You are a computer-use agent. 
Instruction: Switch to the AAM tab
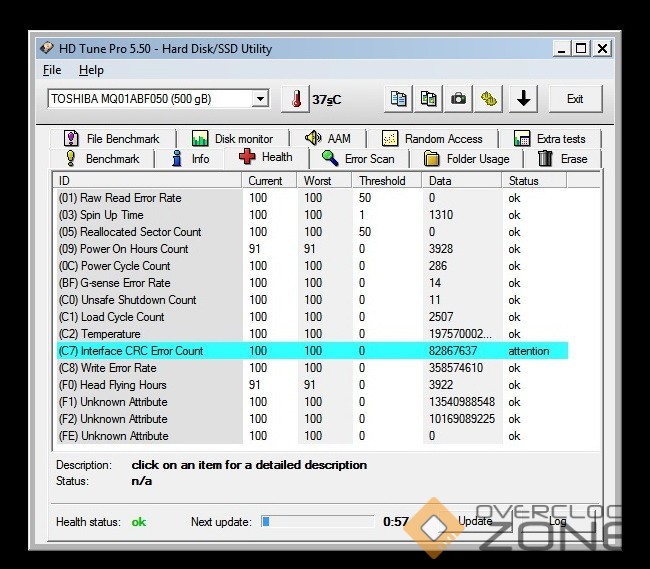pos(328,138)
